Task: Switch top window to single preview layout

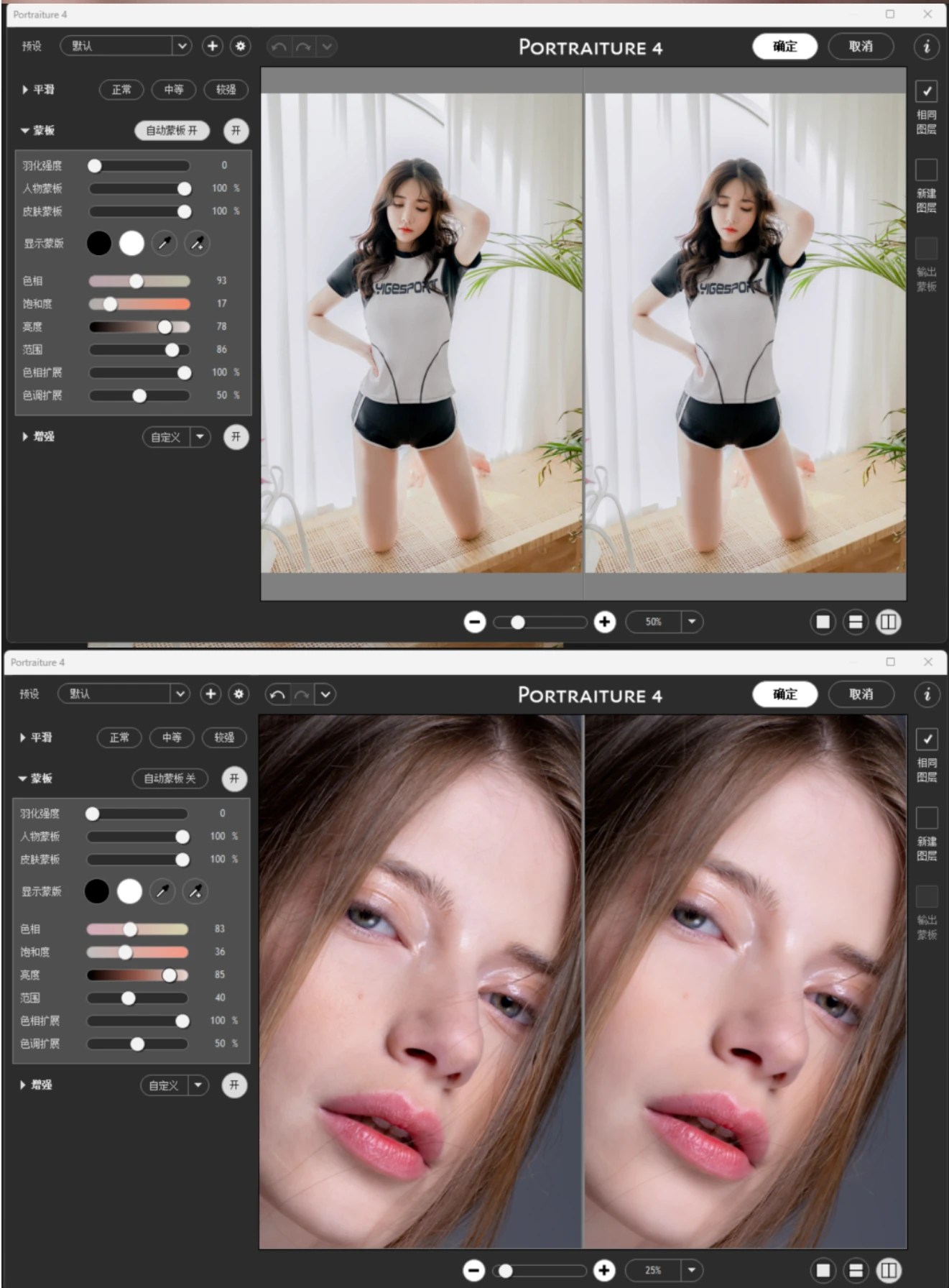Action: tap(823, 622)
